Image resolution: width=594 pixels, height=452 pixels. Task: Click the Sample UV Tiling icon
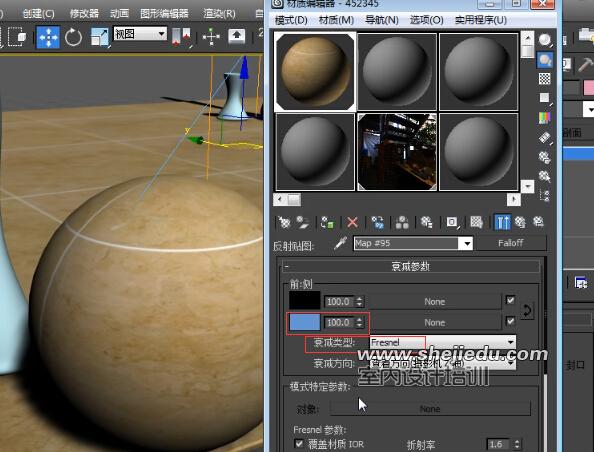[x=544, y=98]
